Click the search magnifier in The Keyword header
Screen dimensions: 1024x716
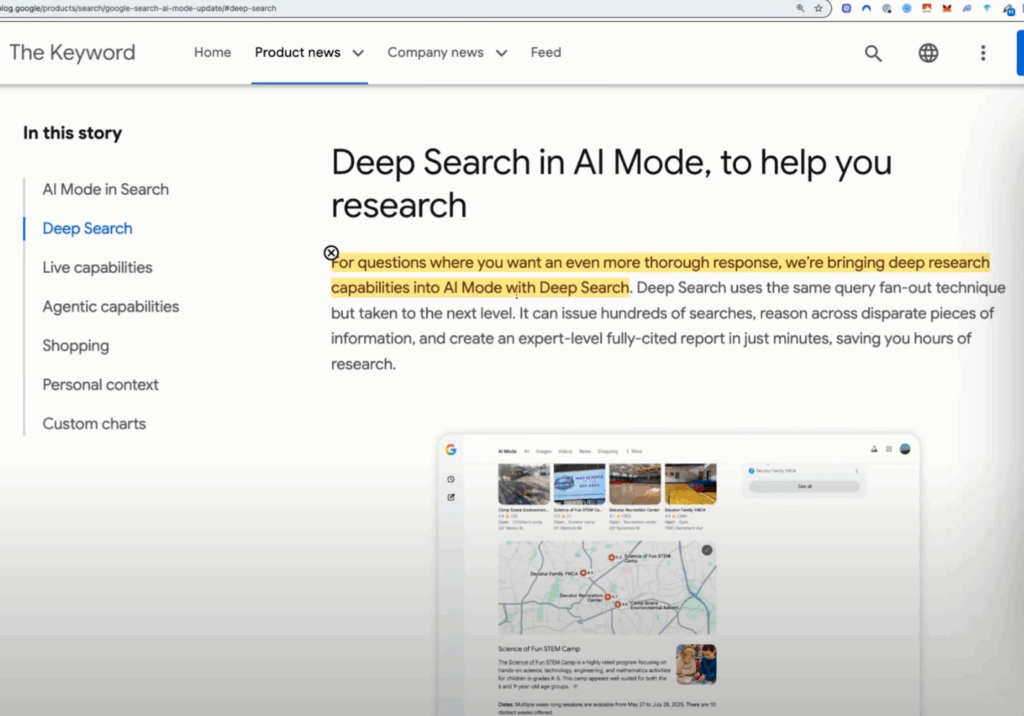873,53
